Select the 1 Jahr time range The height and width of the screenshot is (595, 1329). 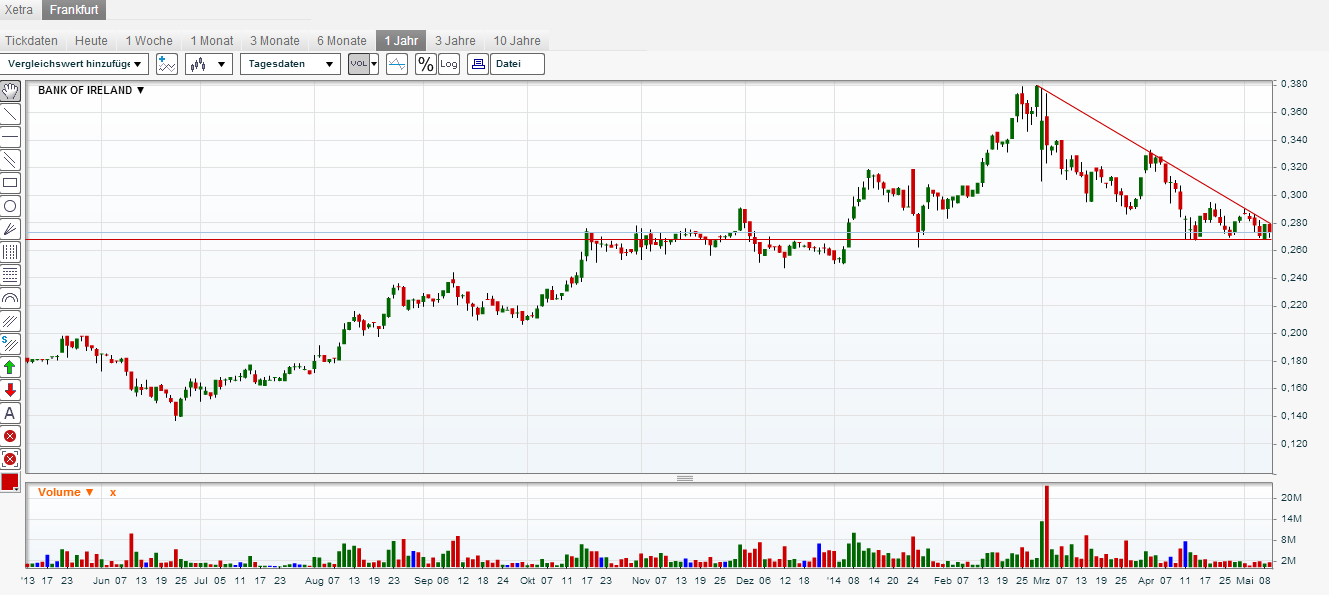click(401, 41)
